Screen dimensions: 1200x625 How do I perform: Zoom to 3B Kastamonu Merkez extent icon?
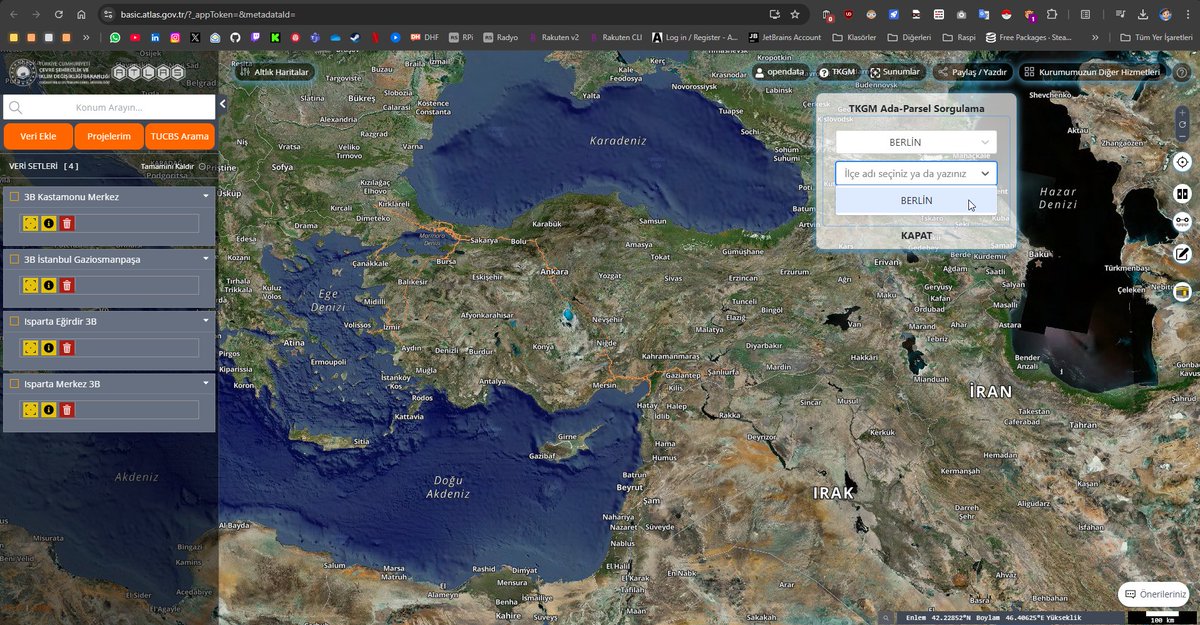coord(30,223)
